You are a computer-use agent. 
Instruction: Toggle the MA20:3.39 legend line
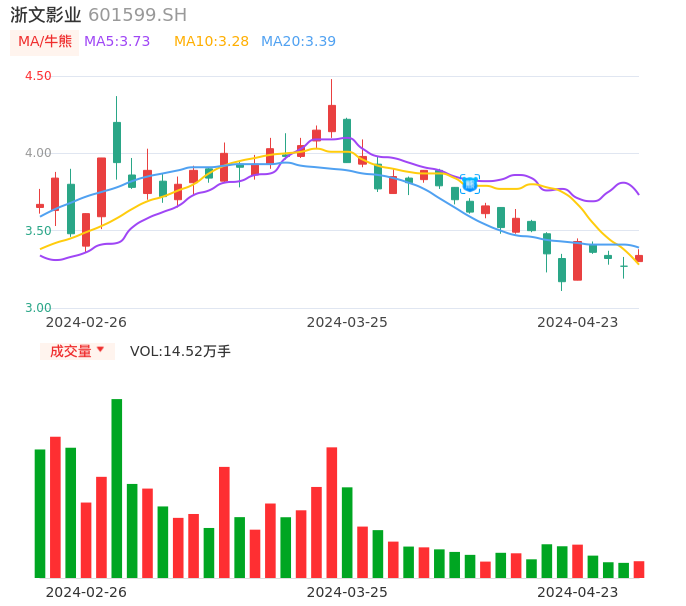coord(298,42)
